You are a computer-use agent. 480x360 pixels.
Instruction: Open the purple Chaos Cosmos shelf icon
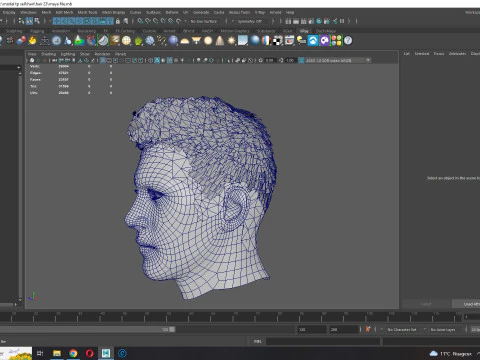tap(325, 41)
